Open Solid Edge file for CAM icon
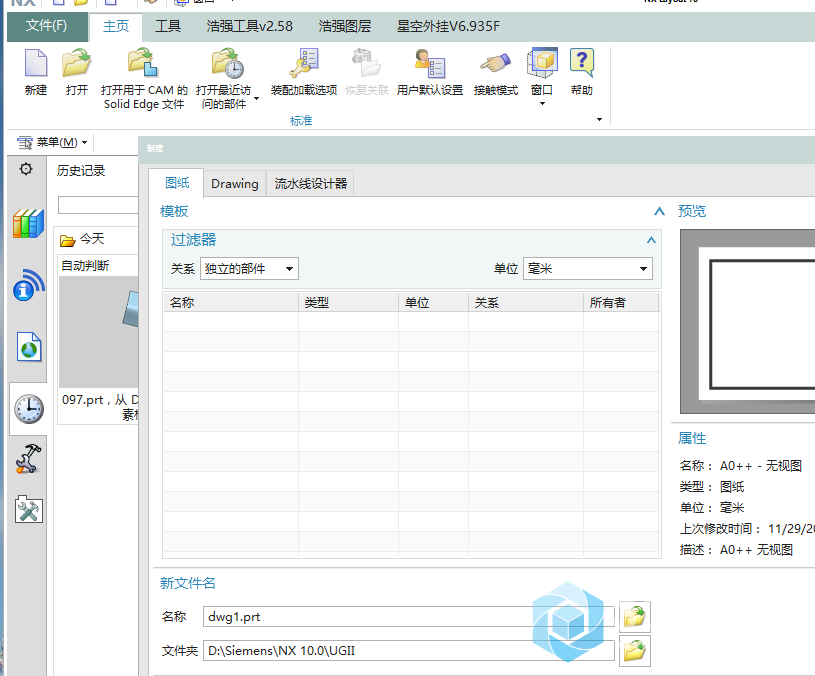This screenshot has width=815, height=676. (143, 62)
